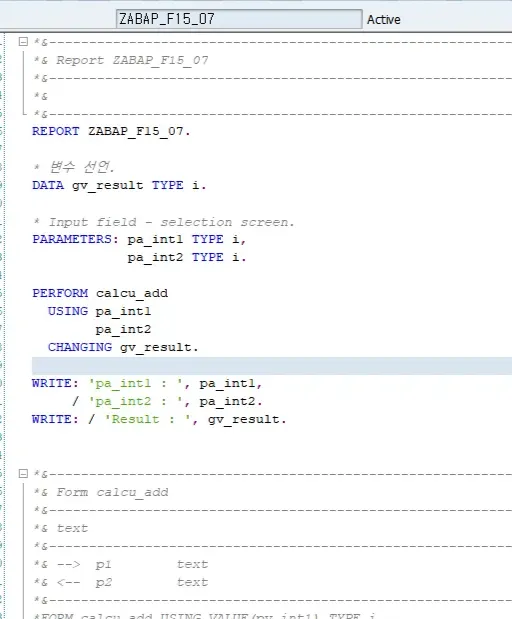Click the PERFORM calcu_add statement
Screen dimensions: 512x619
(100, 293)
